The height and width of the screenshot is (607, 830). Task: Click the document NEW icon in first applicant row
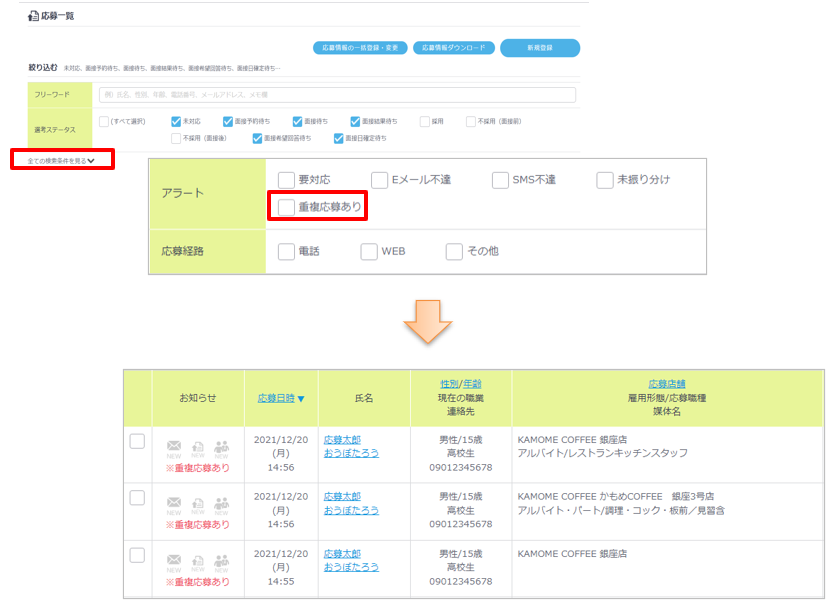click(x=198, y=445)
